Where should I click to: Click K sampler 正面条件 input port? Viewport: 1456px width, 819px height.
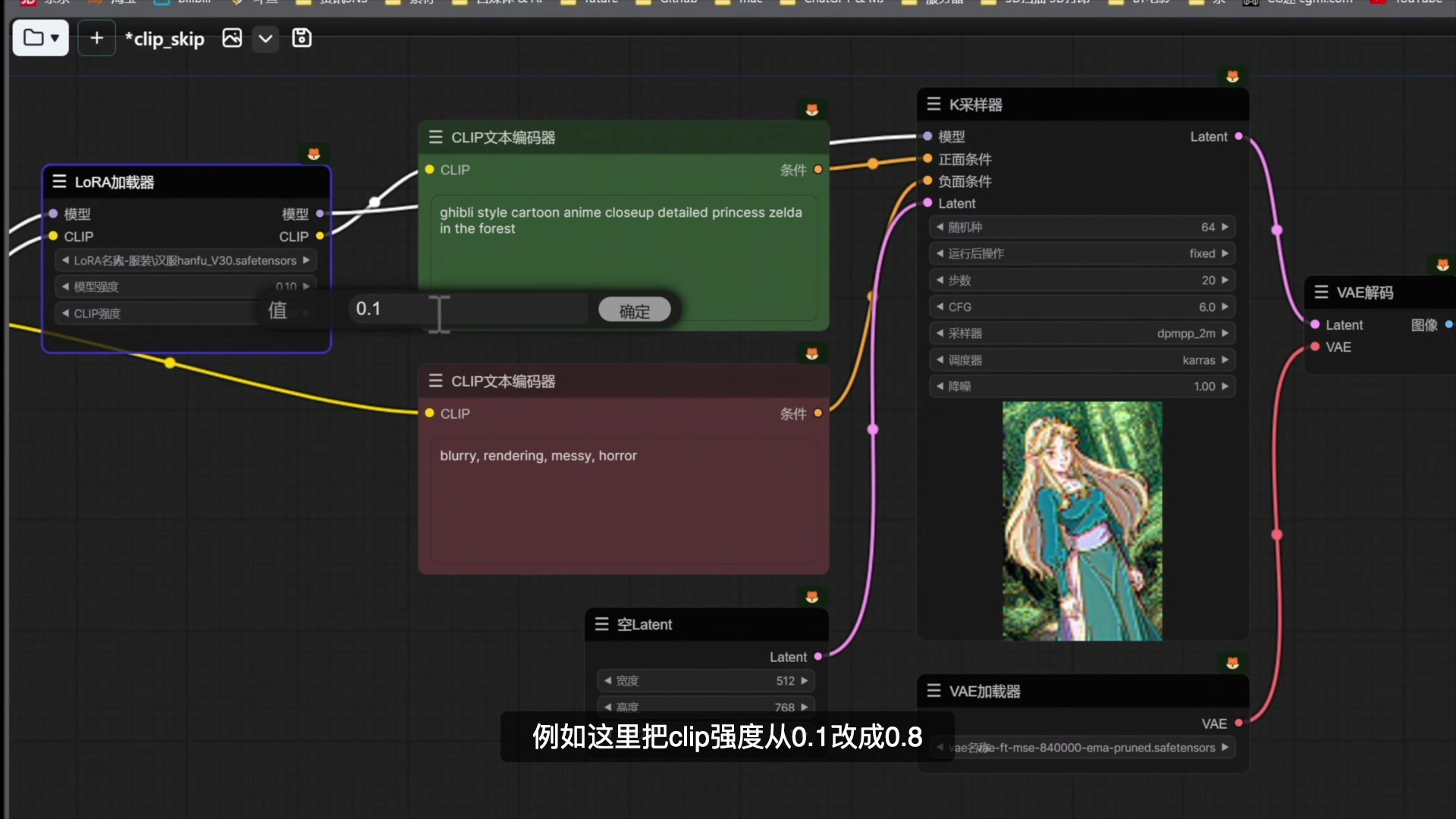point(927,158)
